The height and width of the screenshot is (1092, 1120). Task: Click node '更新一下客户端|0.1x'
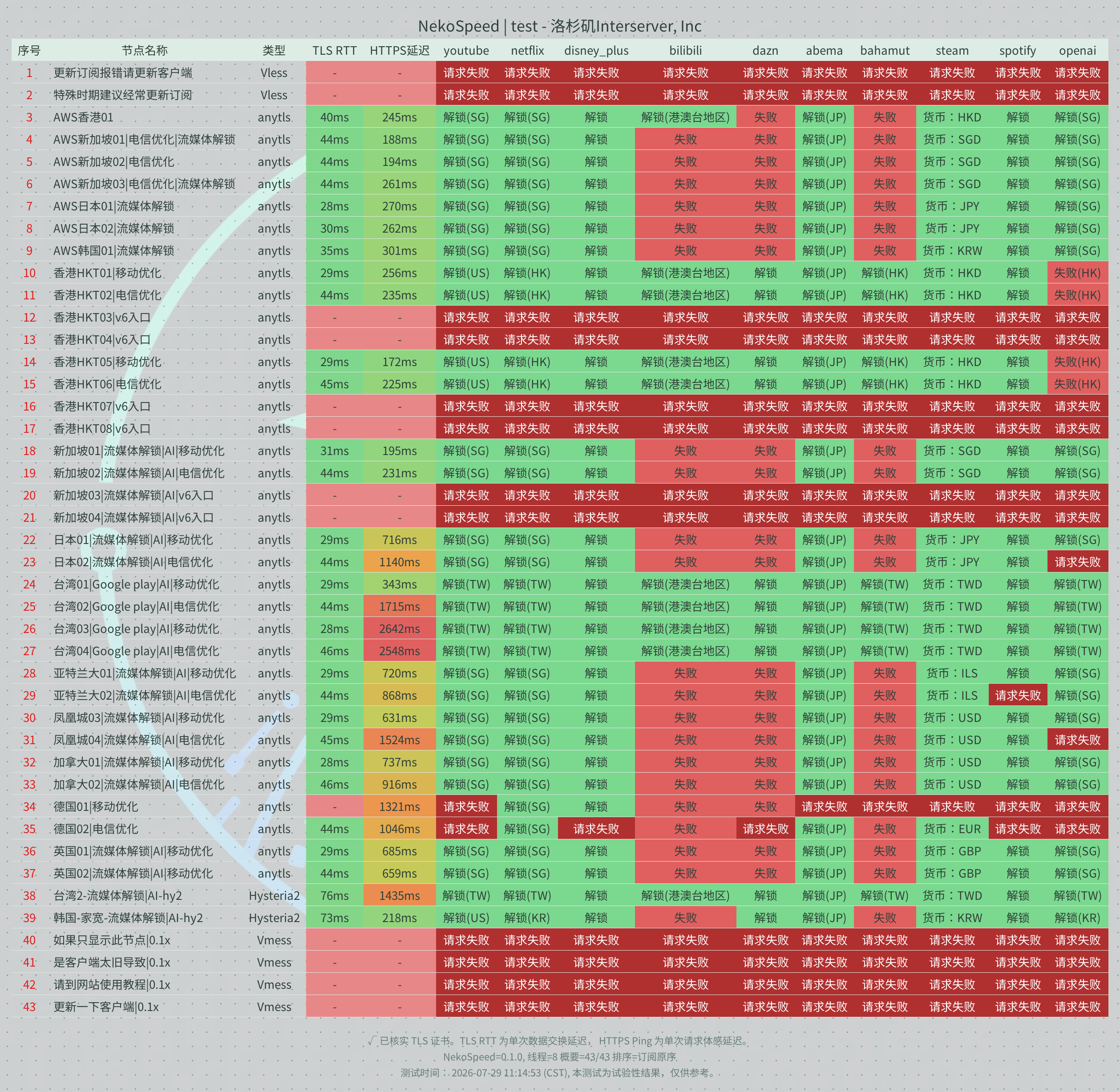click(x=106, y=1007)
